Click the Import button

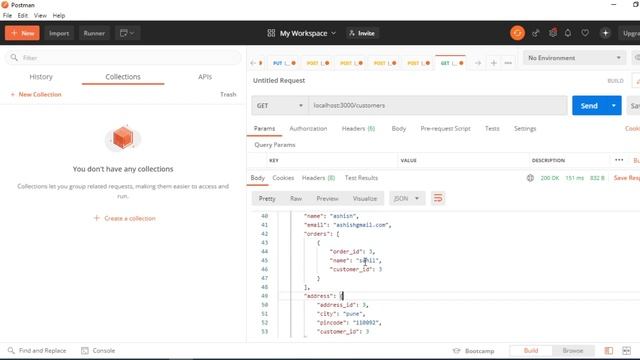(x=59, y=33)
